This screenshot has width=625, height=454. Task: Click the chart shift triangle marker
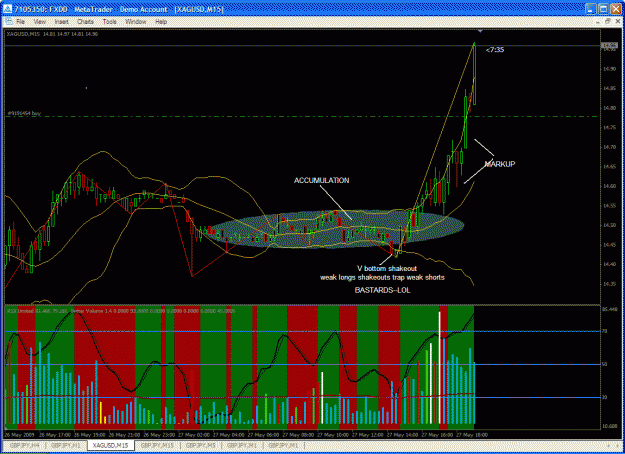[480, 31]
